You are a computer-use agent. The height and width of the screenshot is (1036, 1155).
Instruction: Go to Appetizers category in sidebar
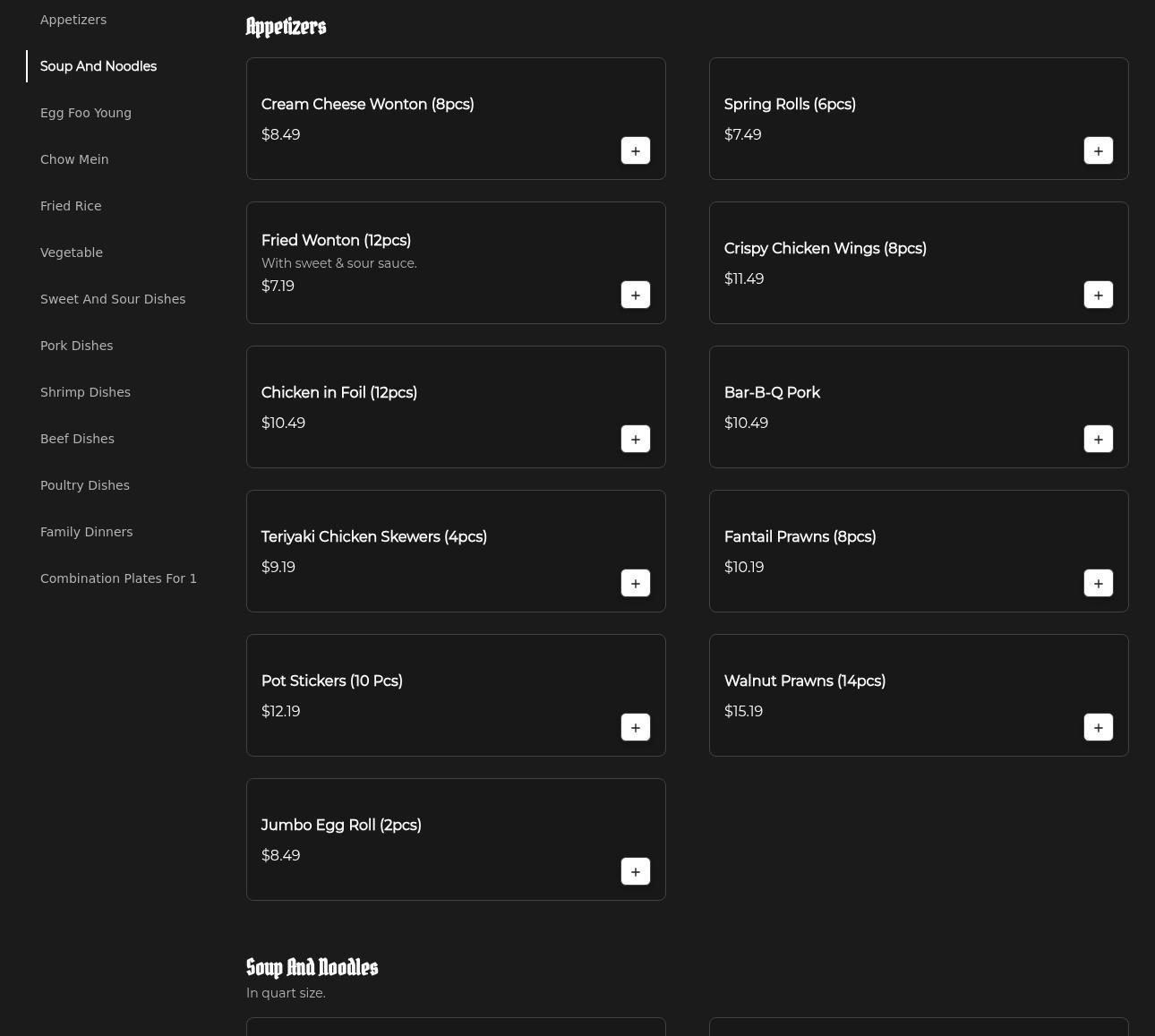[x=73, y=20]
